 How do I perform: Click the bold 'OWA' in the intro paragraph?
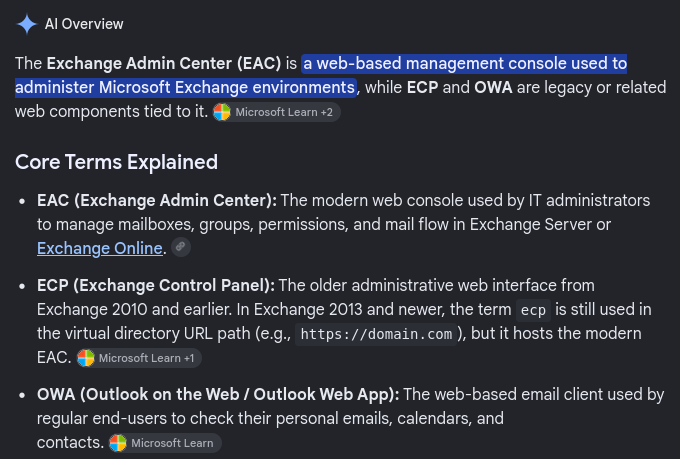point(493,88)
